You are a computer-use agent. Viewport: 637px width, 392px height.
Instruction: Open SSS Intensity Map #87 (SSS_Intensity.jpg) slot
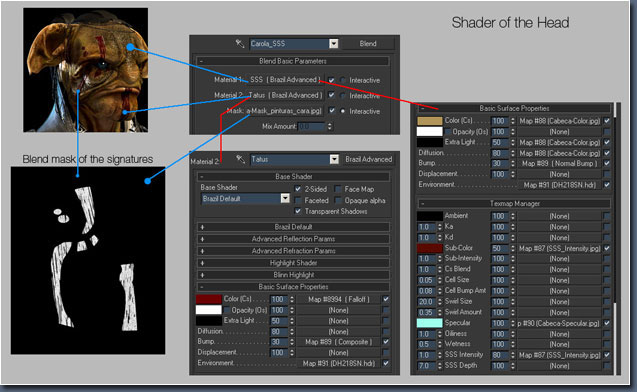point(559,355)
